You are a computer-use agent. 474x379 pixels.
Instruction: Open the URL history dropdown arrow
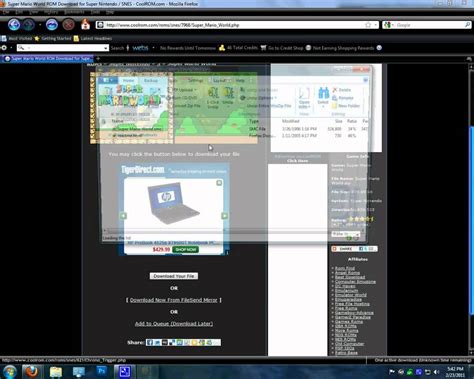pos(375,25)
